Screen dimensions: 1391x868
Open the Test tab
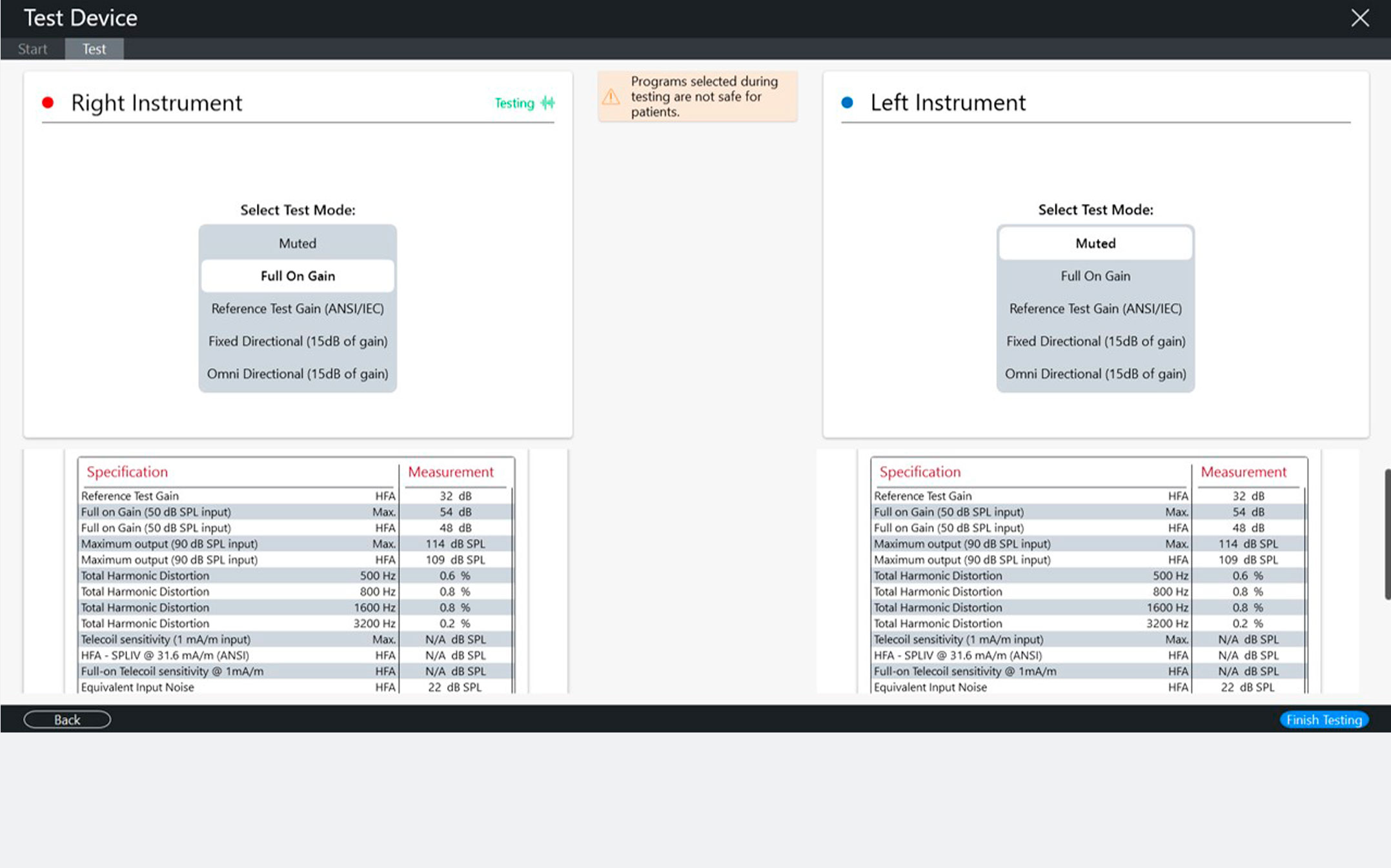(x=94, y=49)
